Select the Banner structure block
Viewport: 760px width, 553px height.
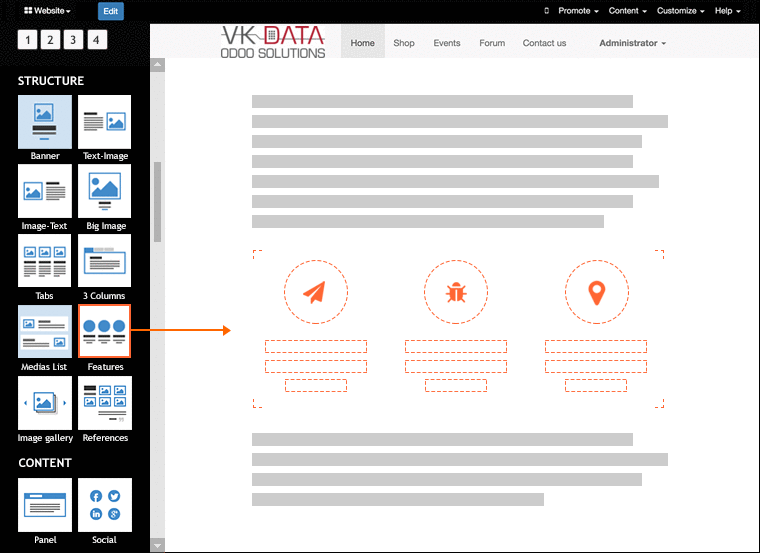pyautogui.click(x=45, y=122)
